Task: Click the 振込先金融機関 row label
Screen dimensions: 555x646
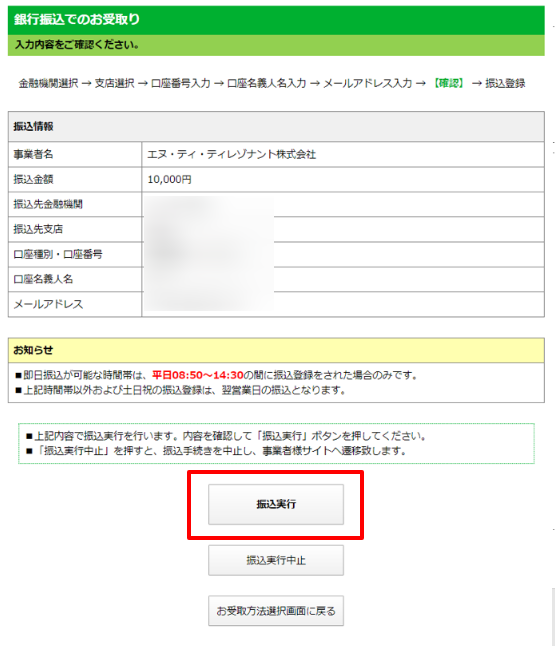Action: [48, 204]
